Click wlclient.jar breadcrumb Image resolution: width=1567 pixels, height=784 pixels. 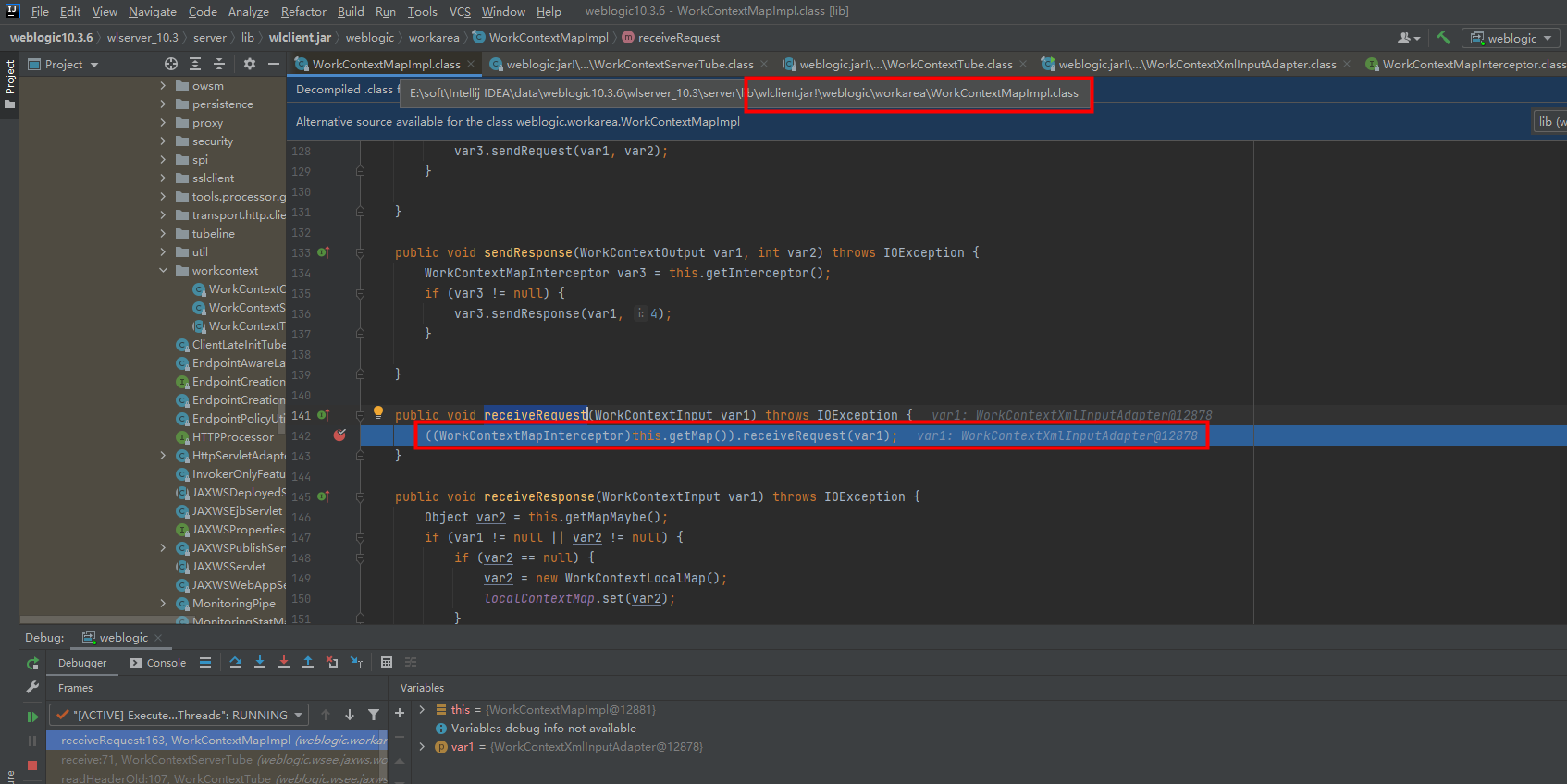tap(300, 37)
